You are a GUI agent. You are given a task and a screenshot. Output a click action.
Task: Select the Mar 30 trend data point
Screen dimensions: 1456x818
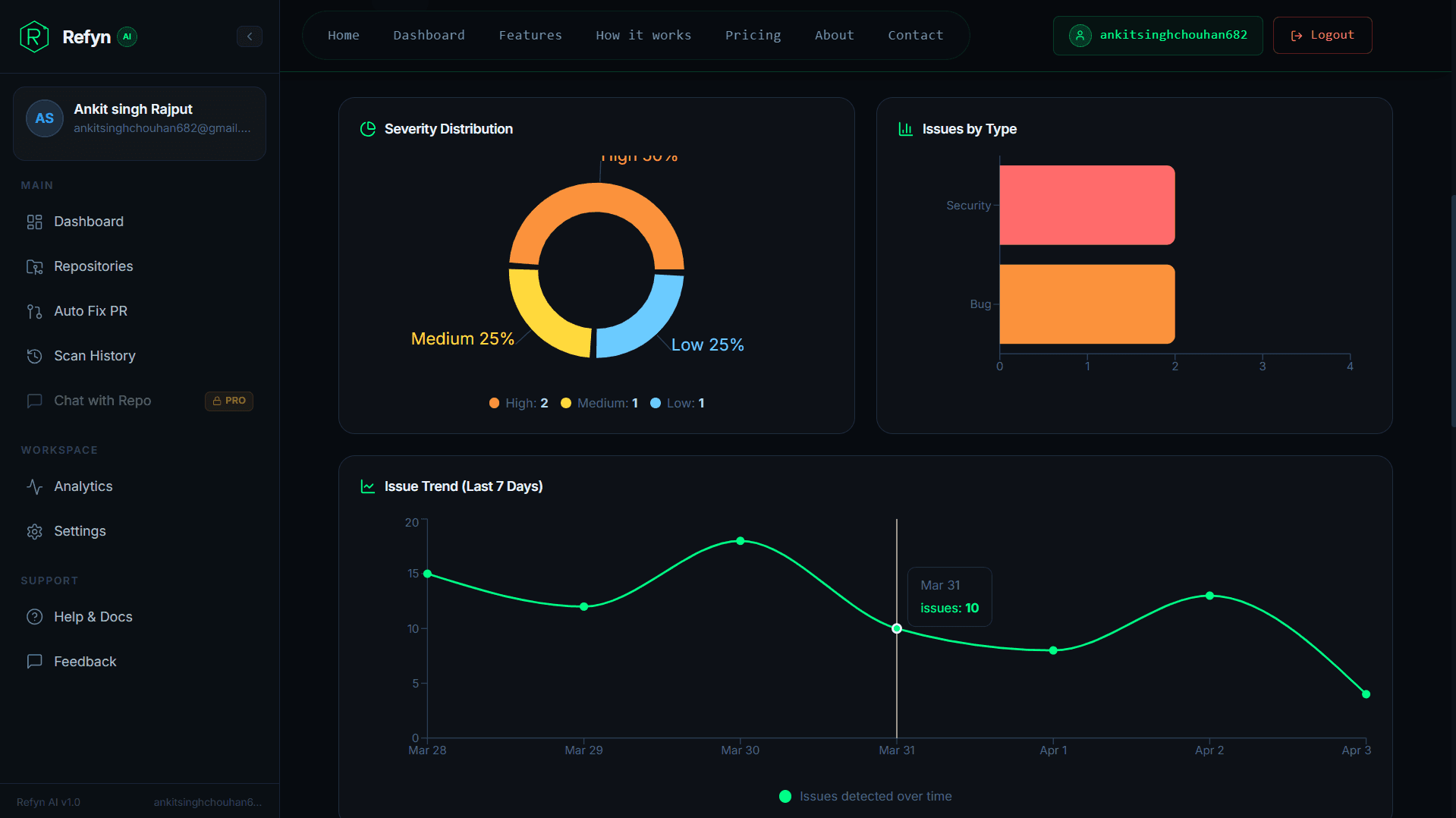coord(740,541)
